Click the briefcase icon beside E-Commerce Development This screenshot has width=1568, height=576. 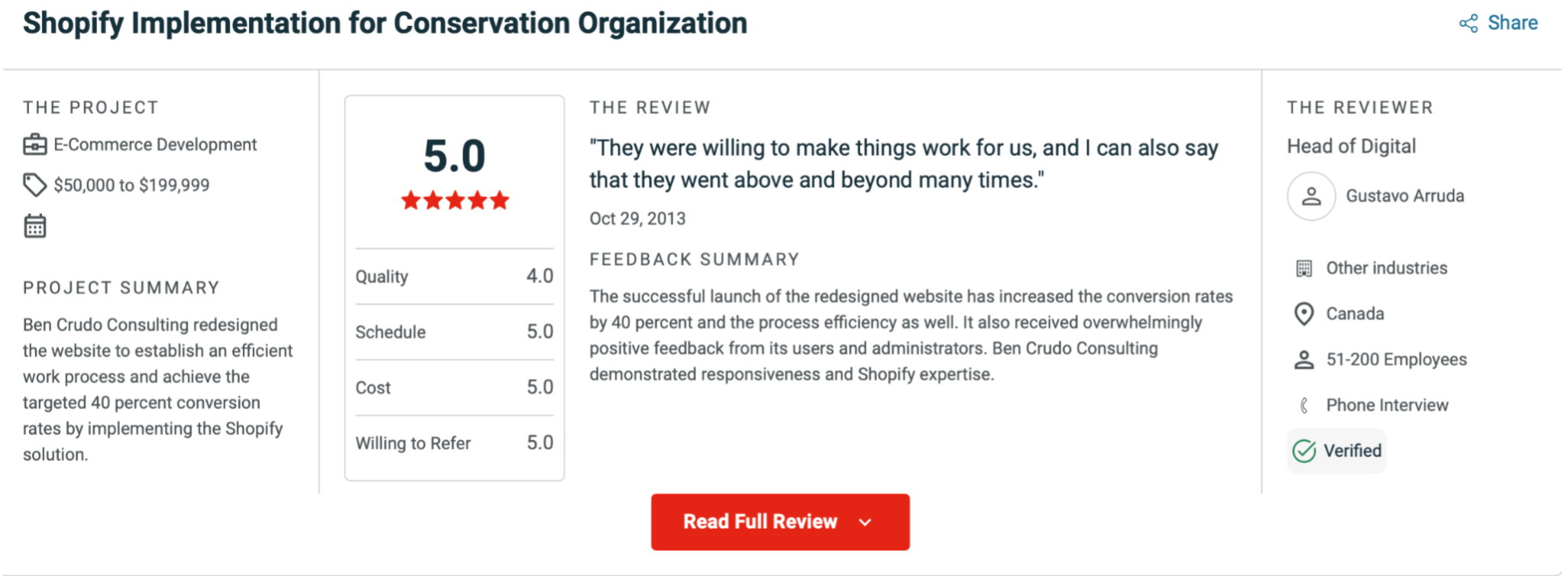tap(35, 144)
